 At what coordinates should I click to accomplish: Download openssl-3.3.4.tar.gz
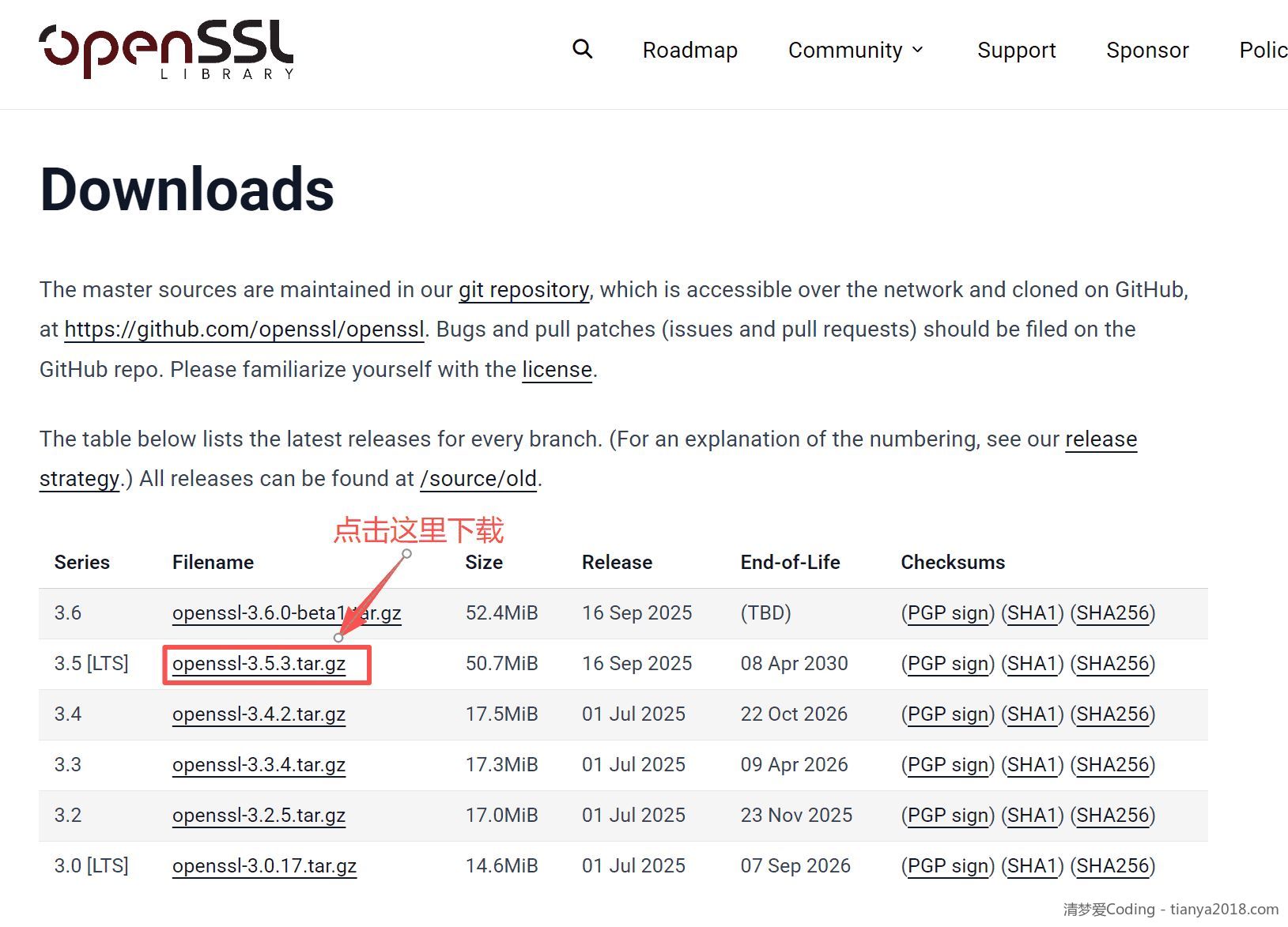point(259,765)
